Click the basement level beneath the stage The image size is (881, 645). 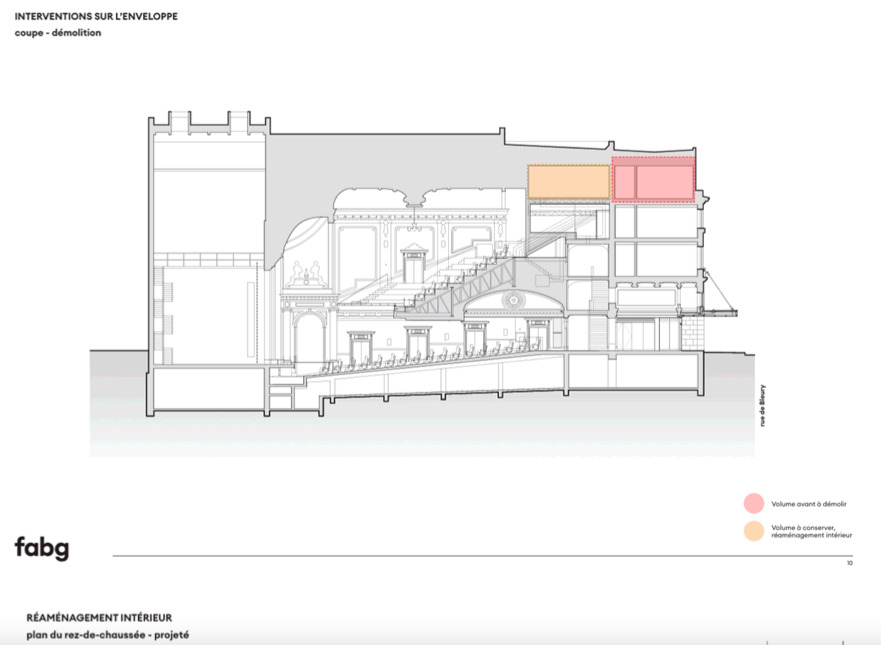[207, 390]
